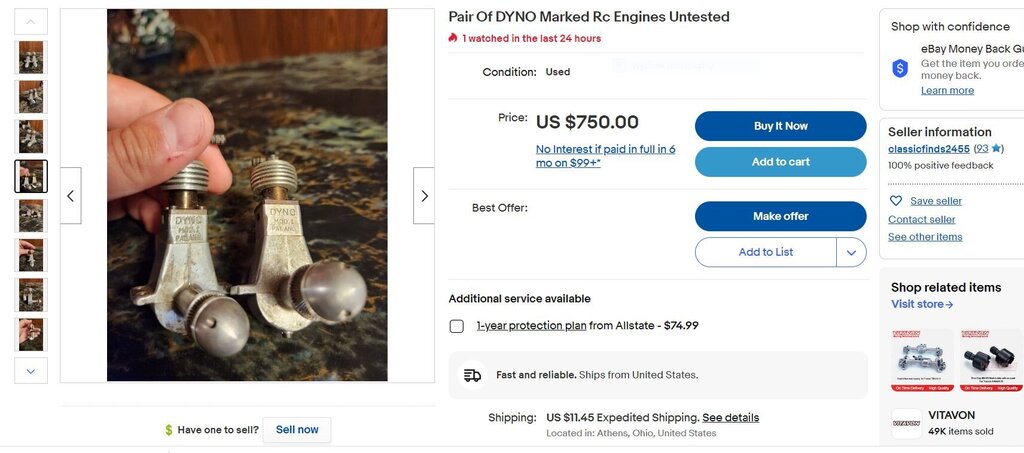Go to the previous product image arrow
The height and width of the screenshot is (453, 1024).
70,196
